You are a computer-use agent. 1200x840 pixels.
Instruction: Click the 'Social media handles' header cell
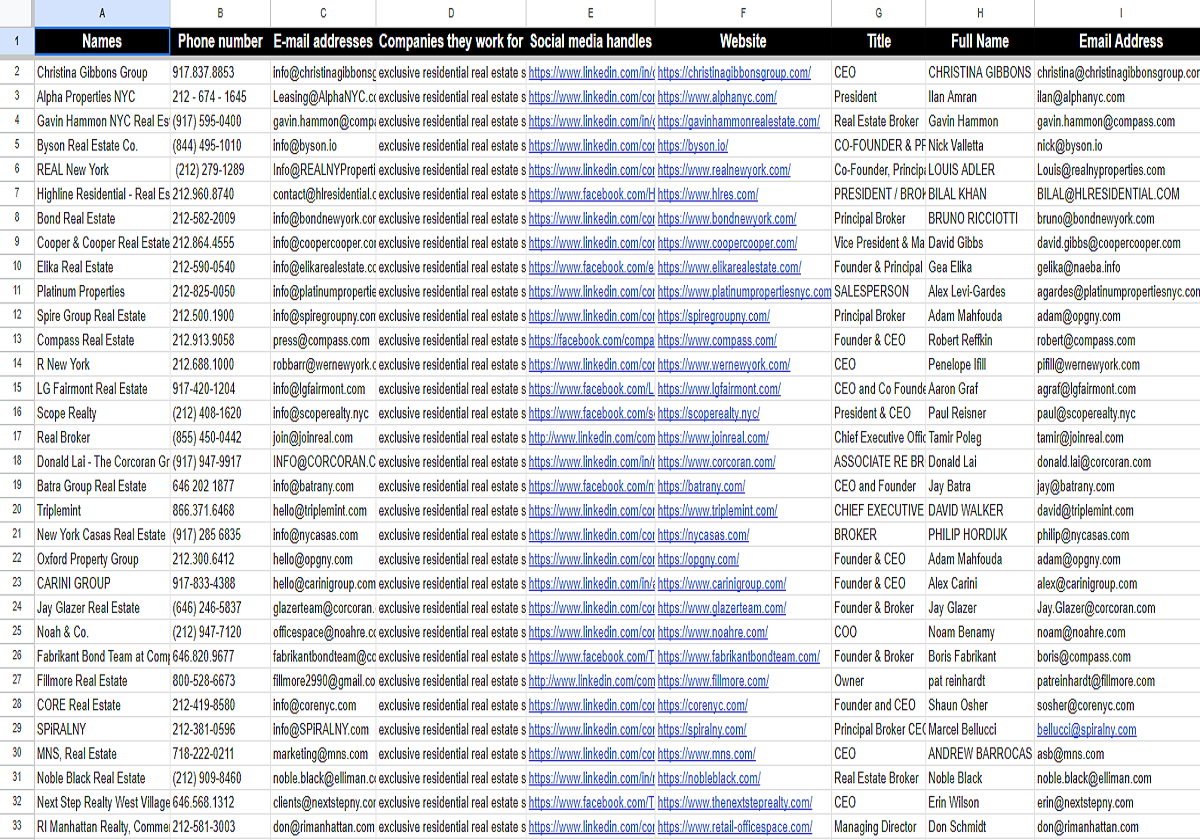[591, 41]
